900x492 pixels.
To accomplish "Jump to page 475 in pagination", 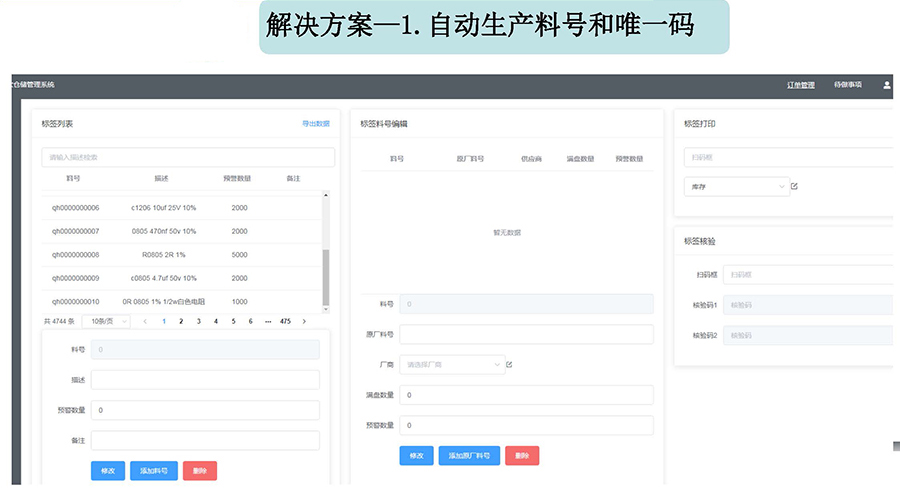I will pos(285,321).
